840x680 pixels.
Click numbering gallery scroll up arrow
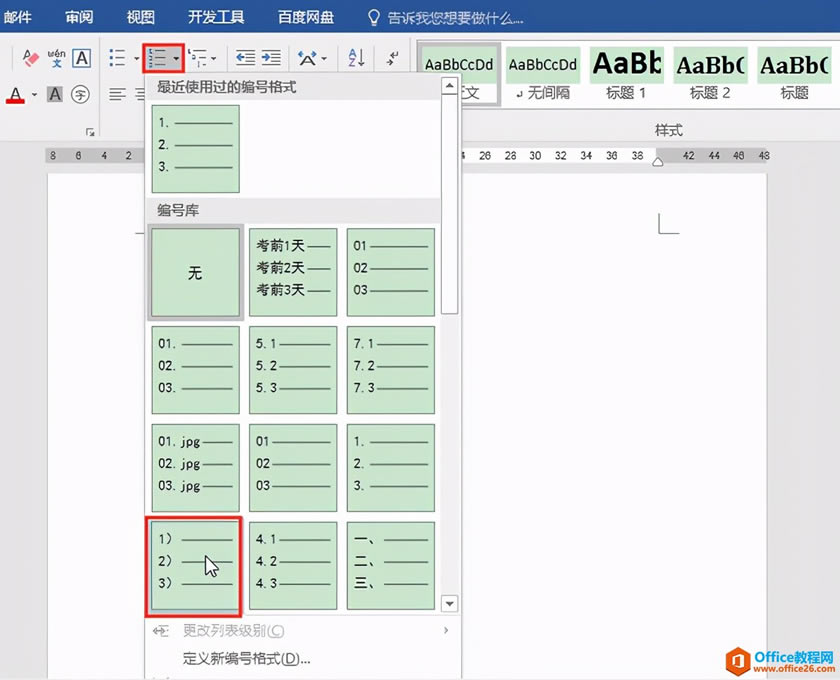[449, 86]
